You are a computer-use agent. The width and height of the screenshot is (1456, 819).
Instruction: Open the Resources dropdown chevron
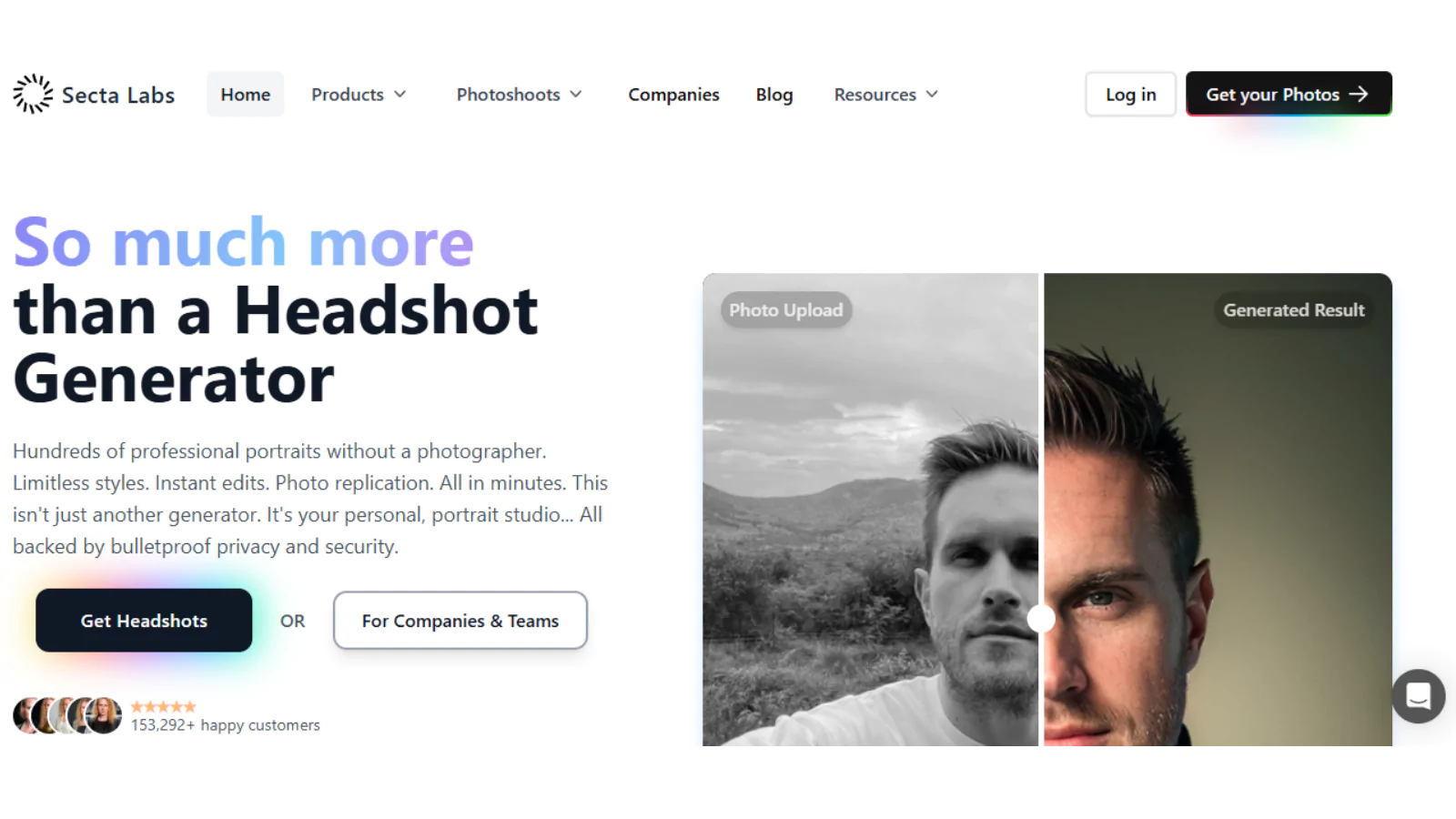pyautogui.click(x=932, y=95)
